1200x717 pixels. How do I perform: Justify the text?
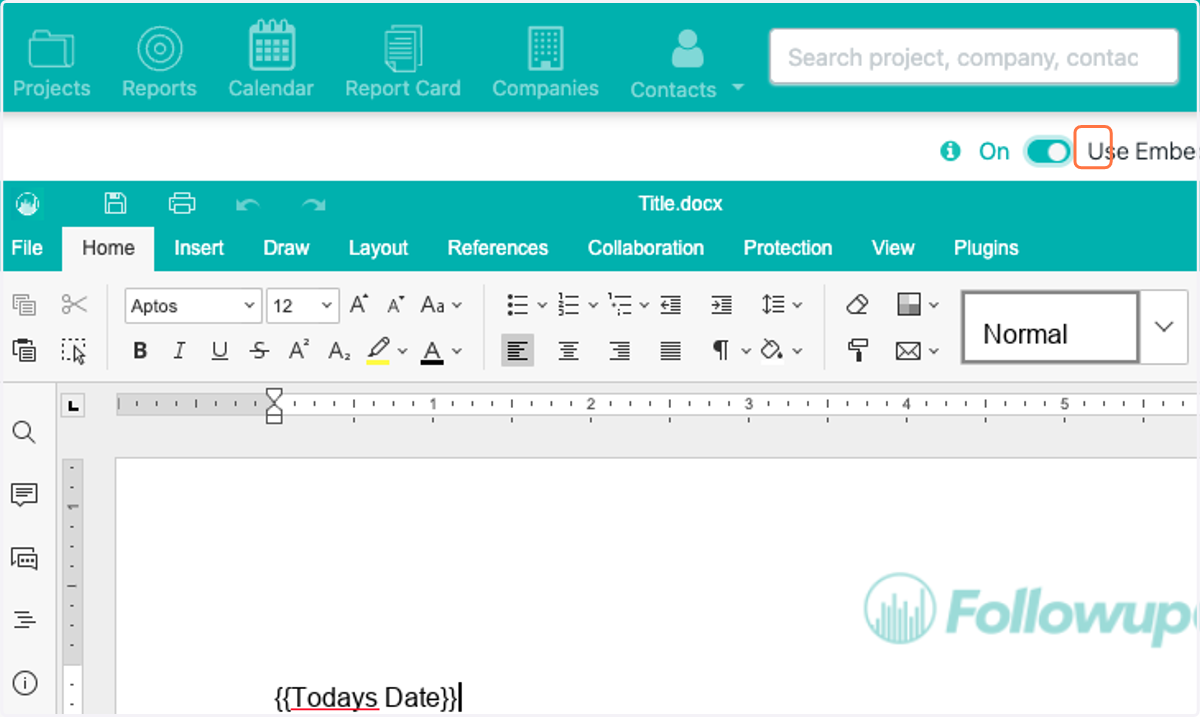coord(671,350)
